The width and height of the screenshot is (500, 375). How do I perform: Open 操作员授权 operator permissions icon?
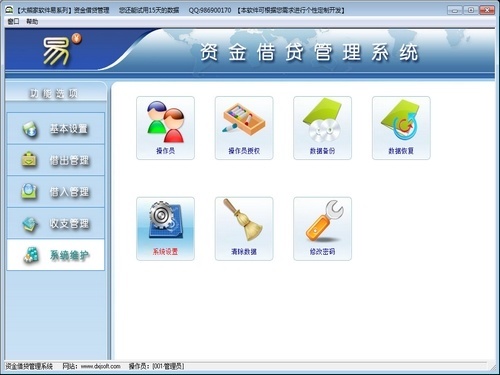(244, 128)
